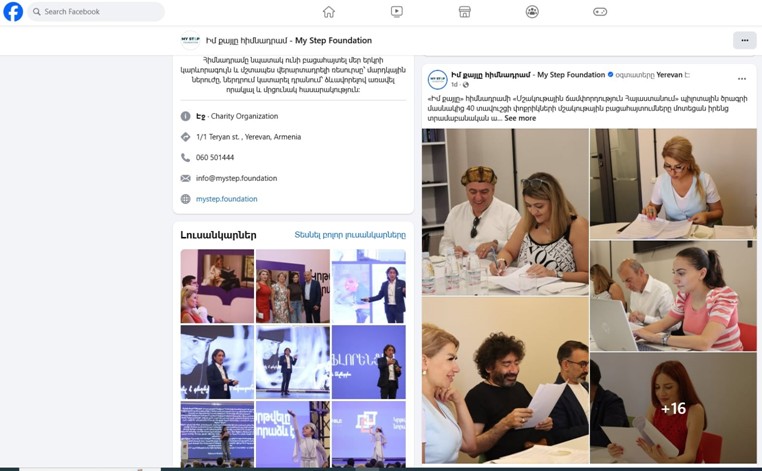Click the phone icon beside 060 501444

(x=186, y=157)
